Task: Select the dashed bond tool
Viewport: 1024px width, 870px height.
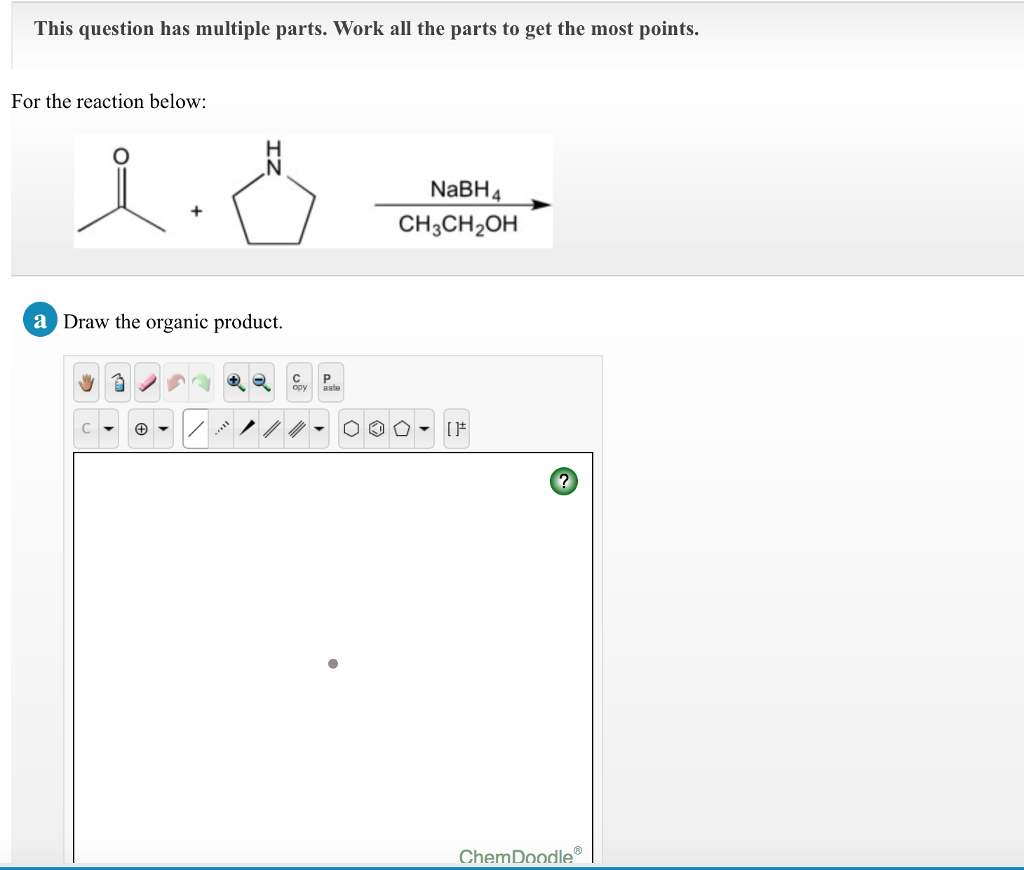Action: (222, 428)
